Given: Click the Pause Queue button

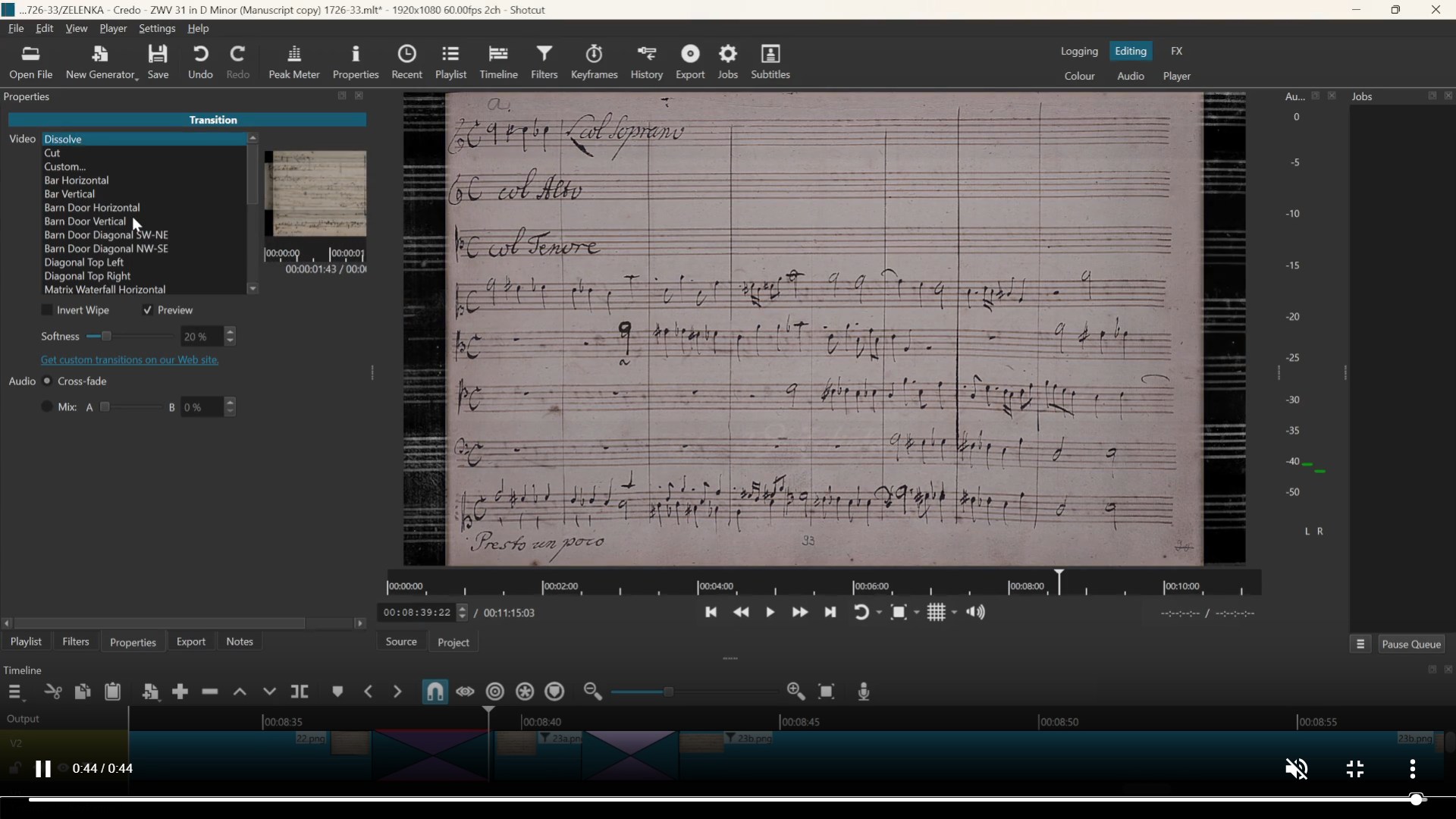Looking at the screenshot, I should click(x=1410, y=644).
